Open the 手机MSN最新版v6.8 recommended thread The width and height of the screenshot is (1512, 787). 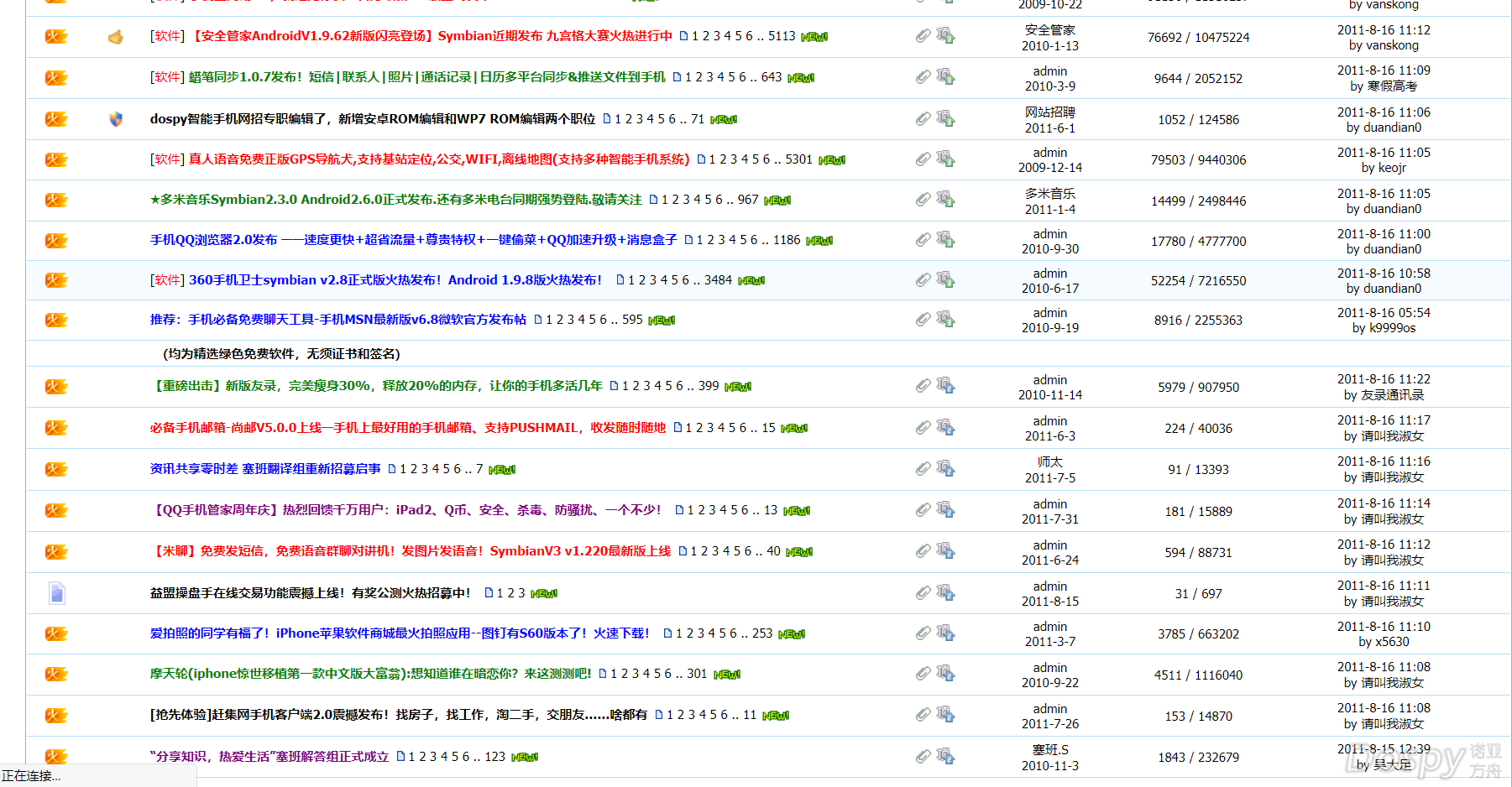(x=337, y=320)
